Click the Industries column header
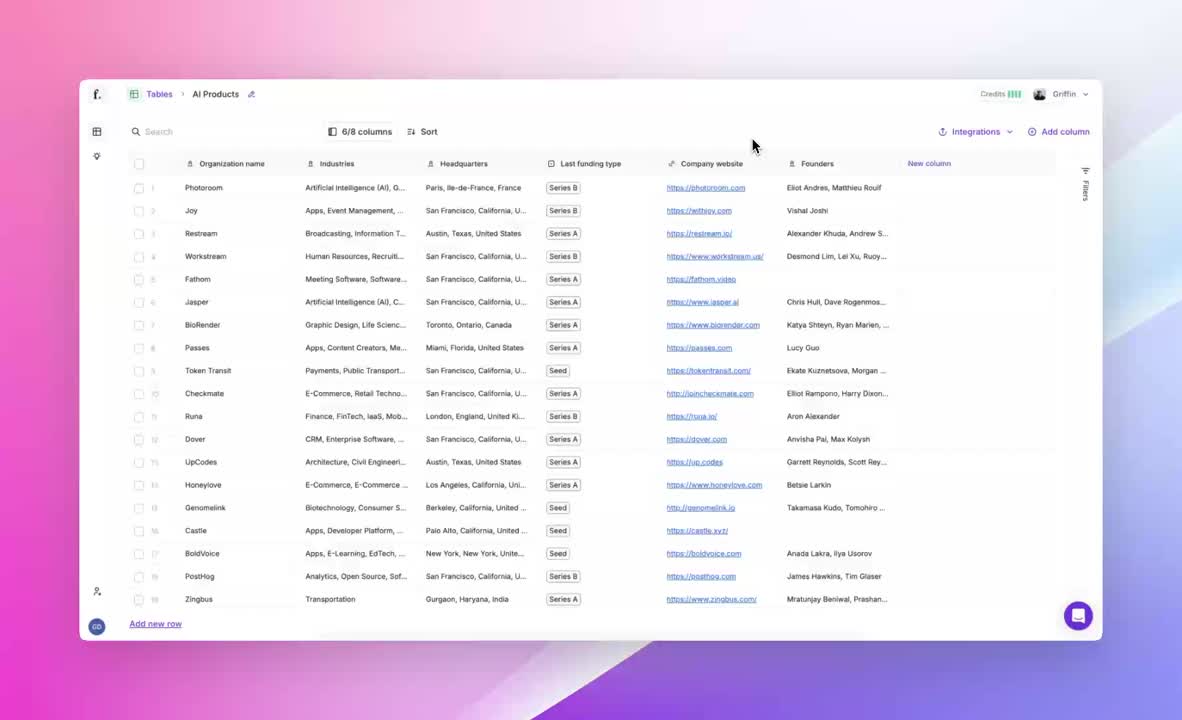The width and height of the screenshot is (1182, 720). point(336,164)
